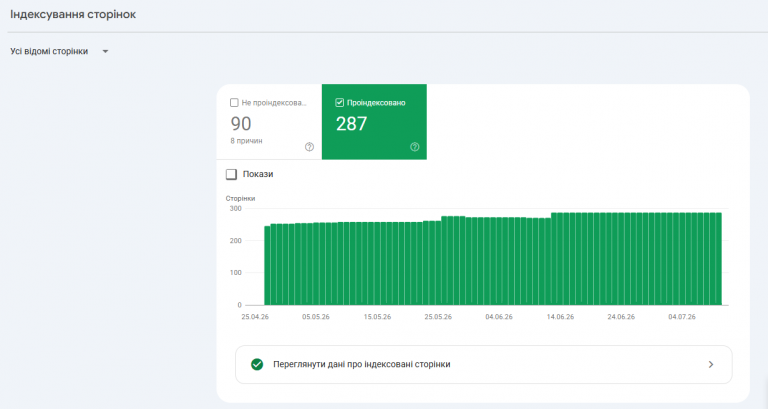768x409 pixels.
Task: Click the Усі відомі сторінки filter label
Action: 49,51
